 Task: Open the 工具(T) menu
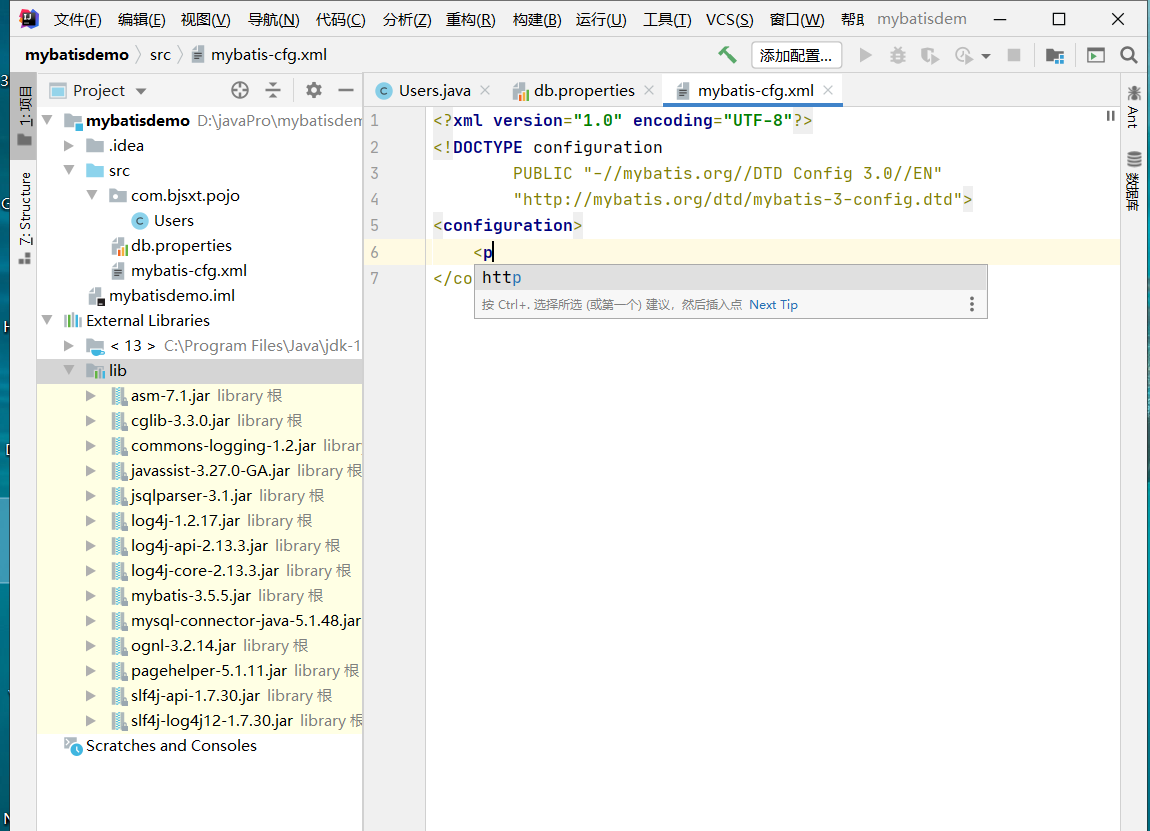(667, 19)
